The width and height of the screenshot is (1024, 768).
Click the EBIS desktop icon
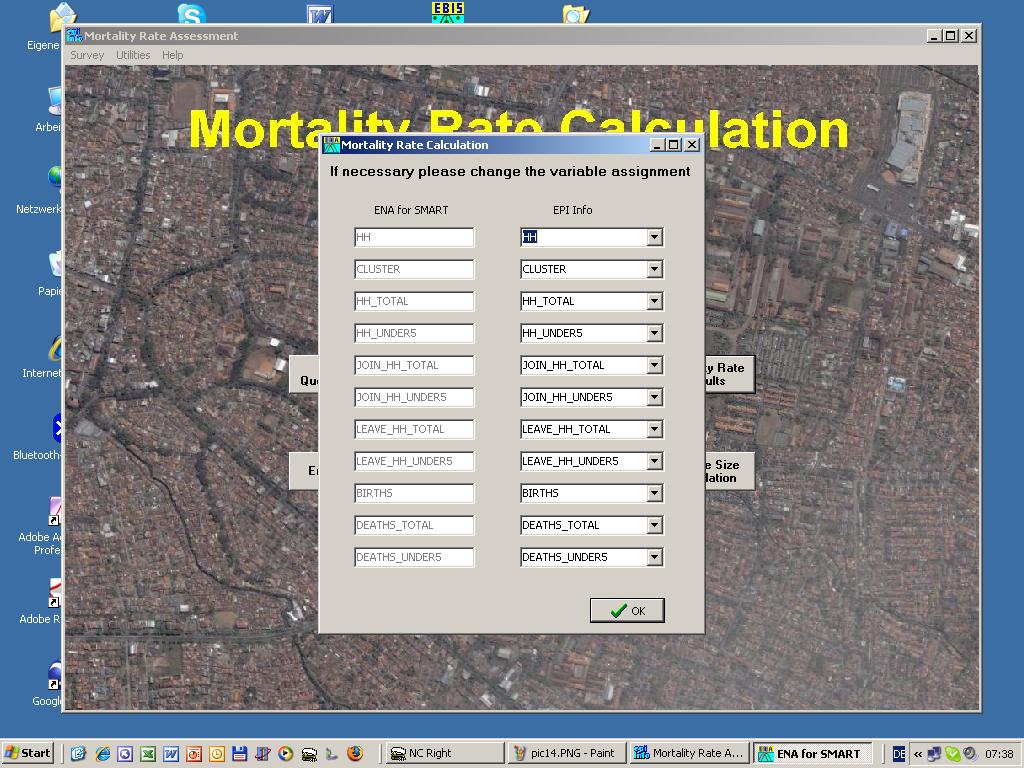pos(448,12)
